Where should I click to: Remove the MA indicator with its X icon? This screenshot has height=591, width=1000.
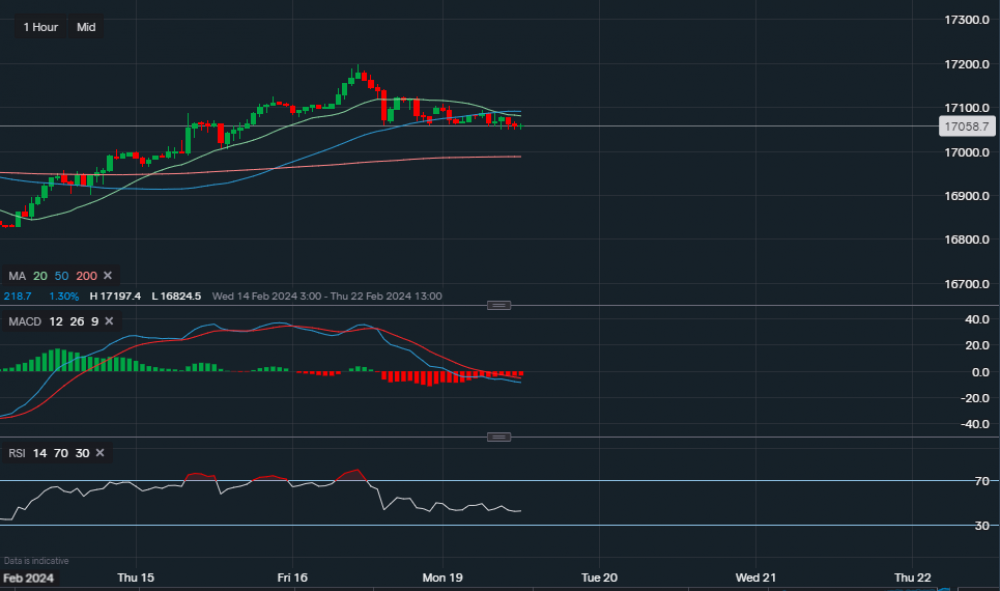click(x=107, y=275)
